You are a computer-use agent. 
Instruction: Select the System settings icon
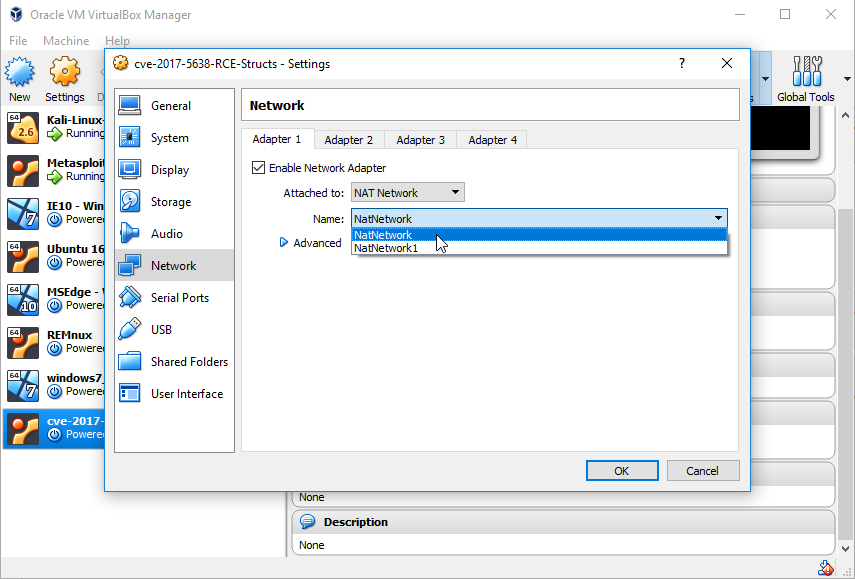click(x=130, y=137)
